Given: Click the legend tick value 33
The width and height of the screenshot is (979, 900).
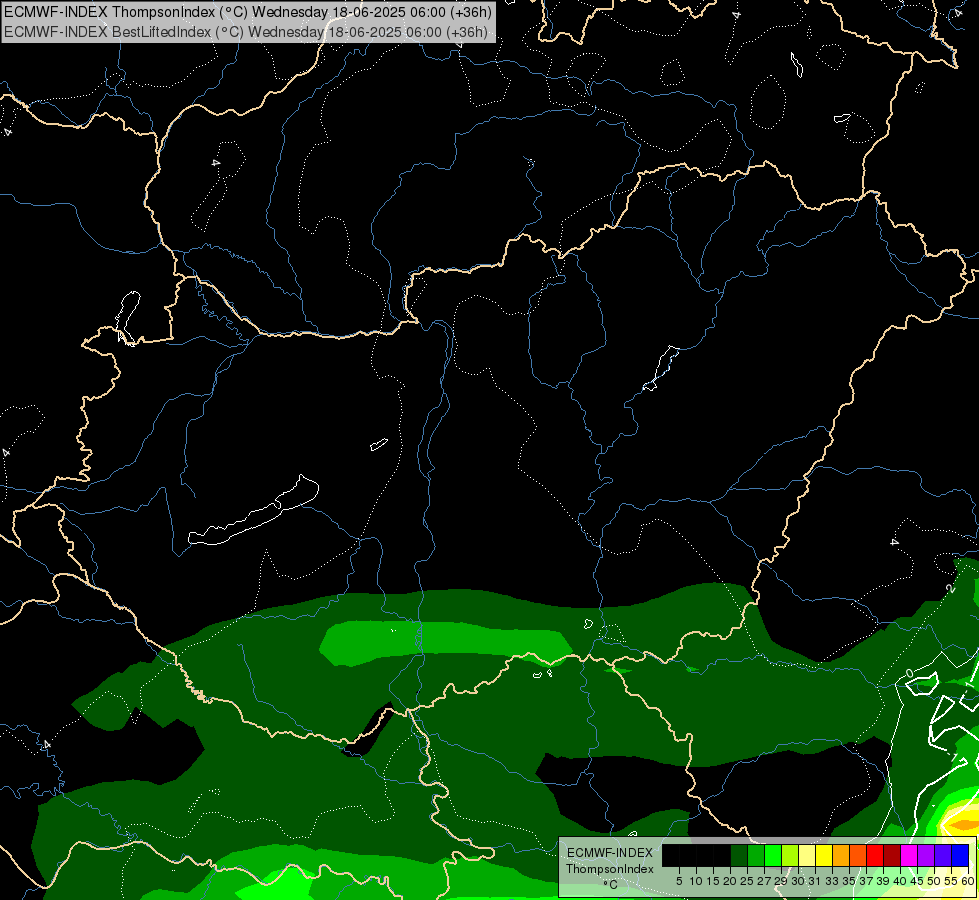Looking at the screenshot, I should pos(832,881).
